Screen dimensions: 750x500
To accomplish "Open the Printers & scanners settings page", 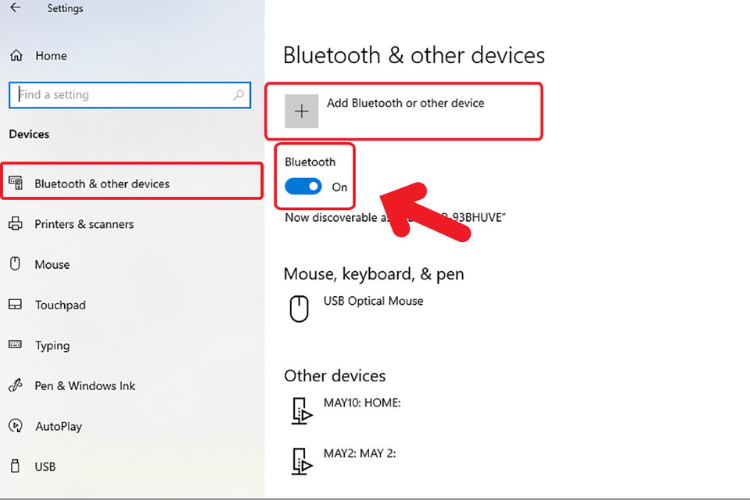I will point(84,224).
